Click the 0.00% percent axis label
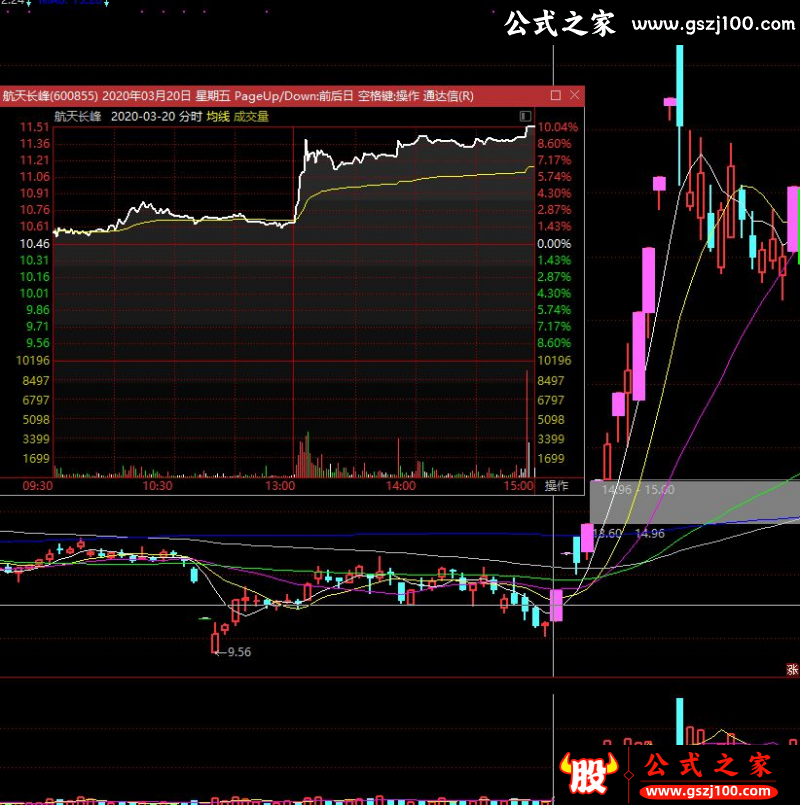Viewport: 800px width, 805px height. (554, 244)
